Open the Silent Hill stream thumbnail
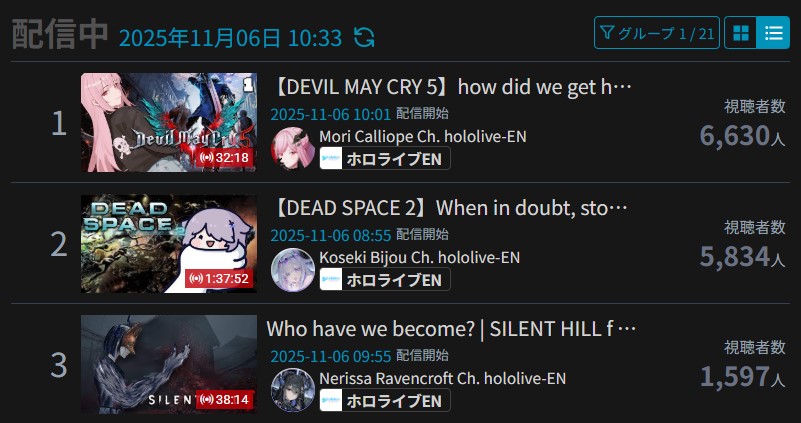Screen dimensions: 801x423 click(169, 364)
